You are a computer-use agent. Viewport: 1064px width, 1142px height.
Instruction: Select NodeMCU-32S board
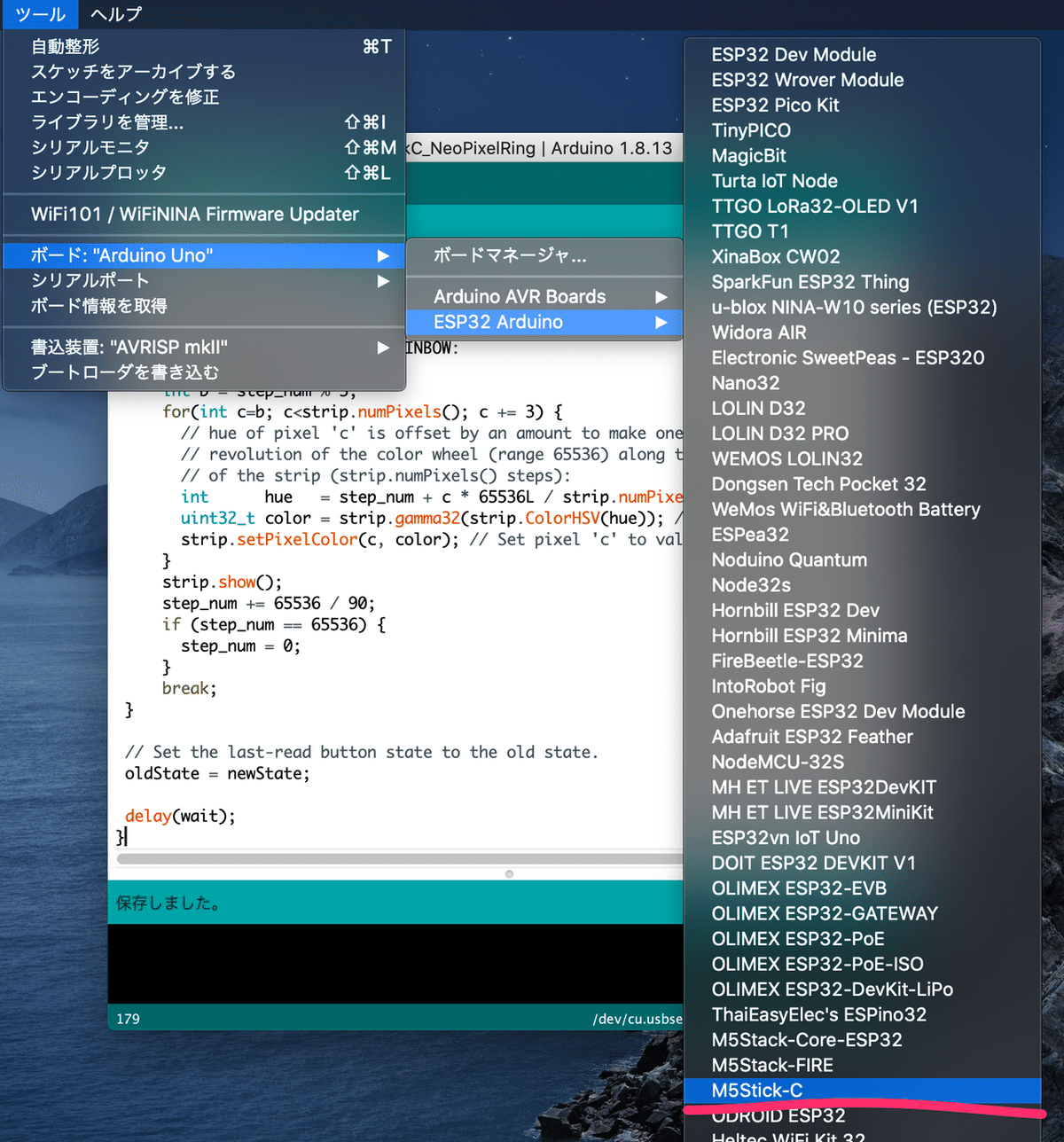pos(862,763)
